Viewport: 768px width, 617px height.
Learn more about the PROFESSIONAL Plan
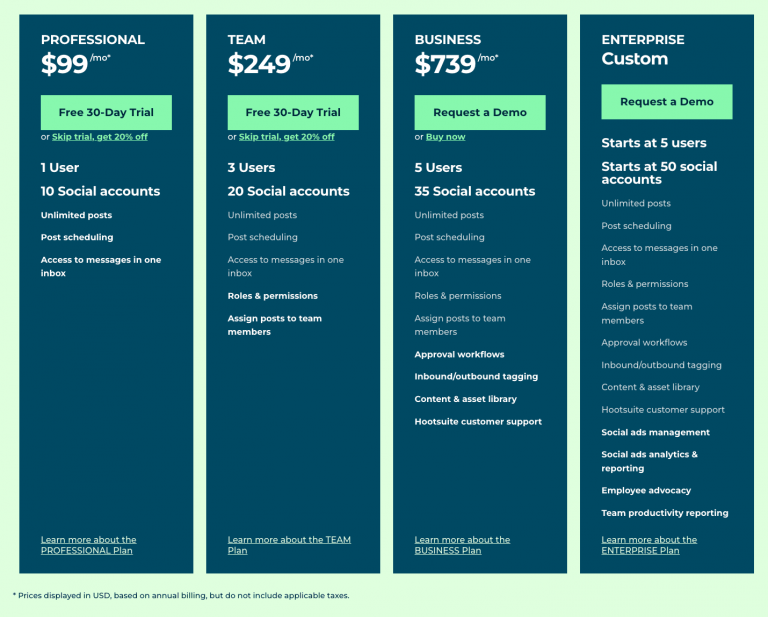click(x=88, y=545)
